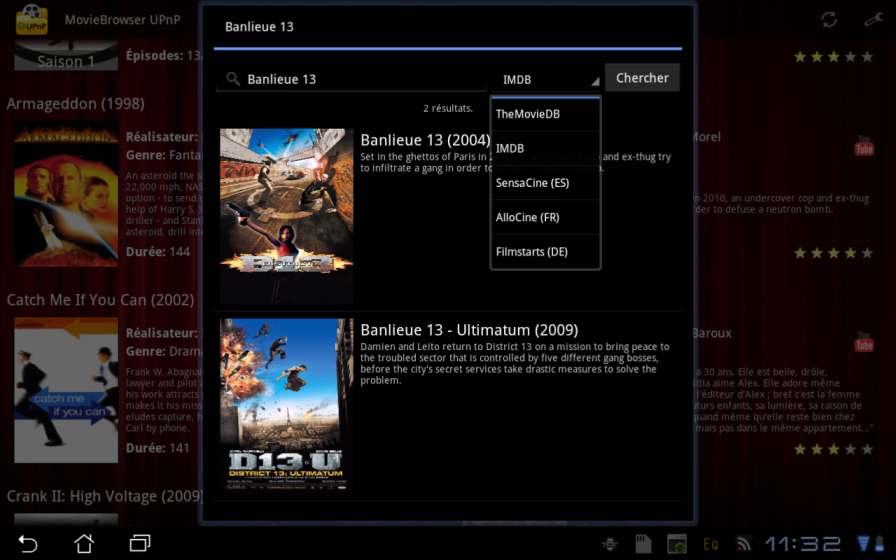Tap the Catch Me If You Can (2002) title
The width and height of the screenshot is (896, 560).
pos(101,300)
